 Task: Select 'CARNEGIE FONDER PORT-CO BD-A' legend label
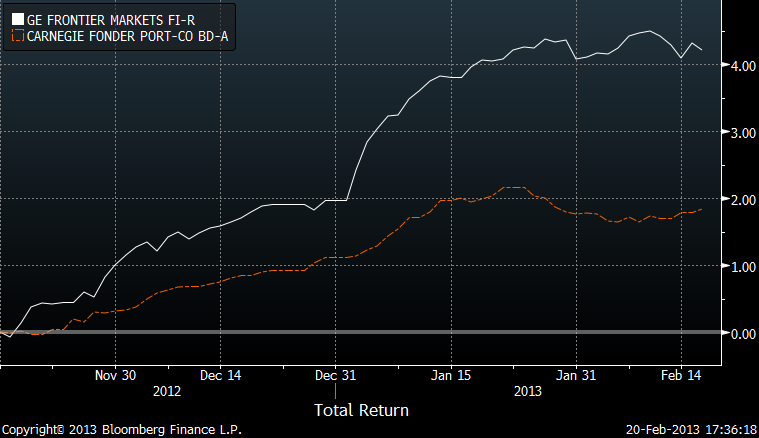pyautogui.click(x=127, y=36)
